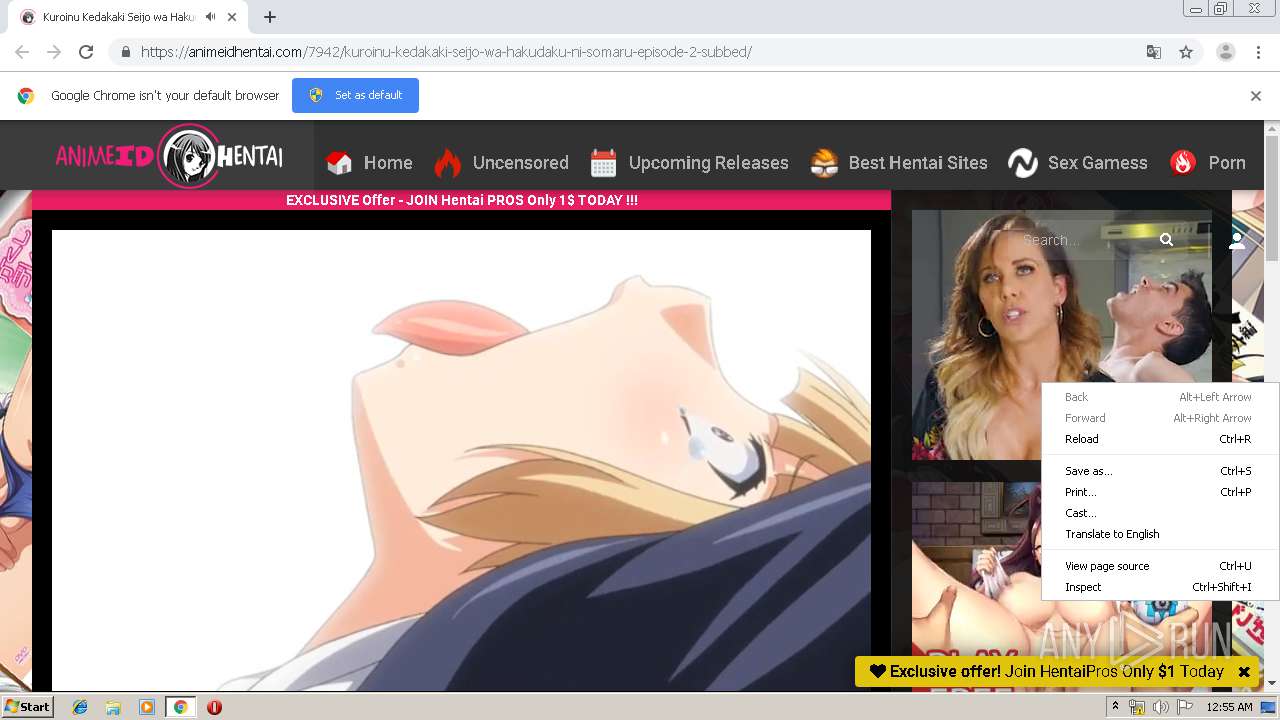Open the media player taskbar icon
This screenshot has height=720, width=1280.
point(147,707)
